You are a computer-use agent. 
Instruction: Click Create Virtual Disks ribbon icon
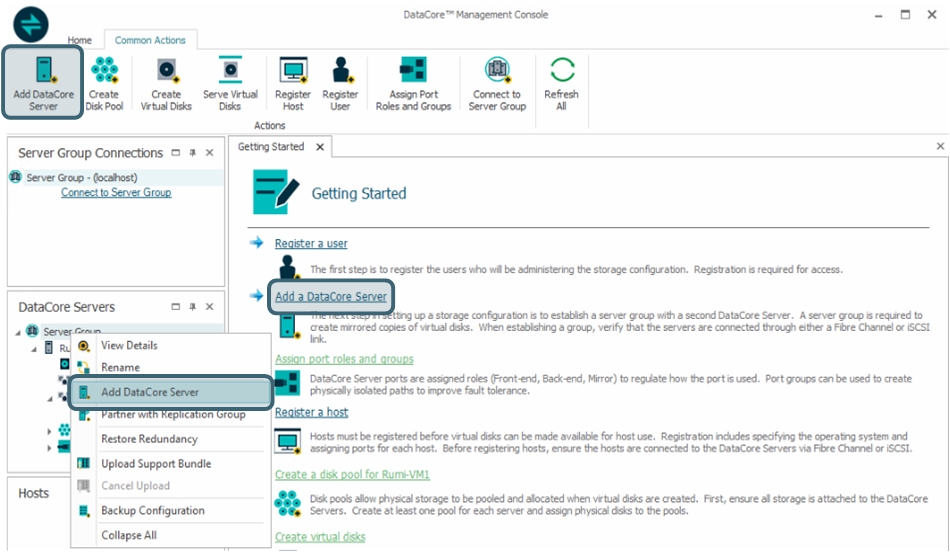[x=166, y=83]
